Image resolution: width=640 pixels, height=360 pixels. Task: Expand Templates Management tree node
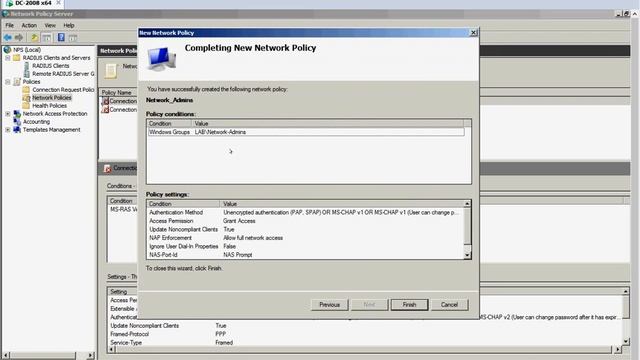click(8, 130)
